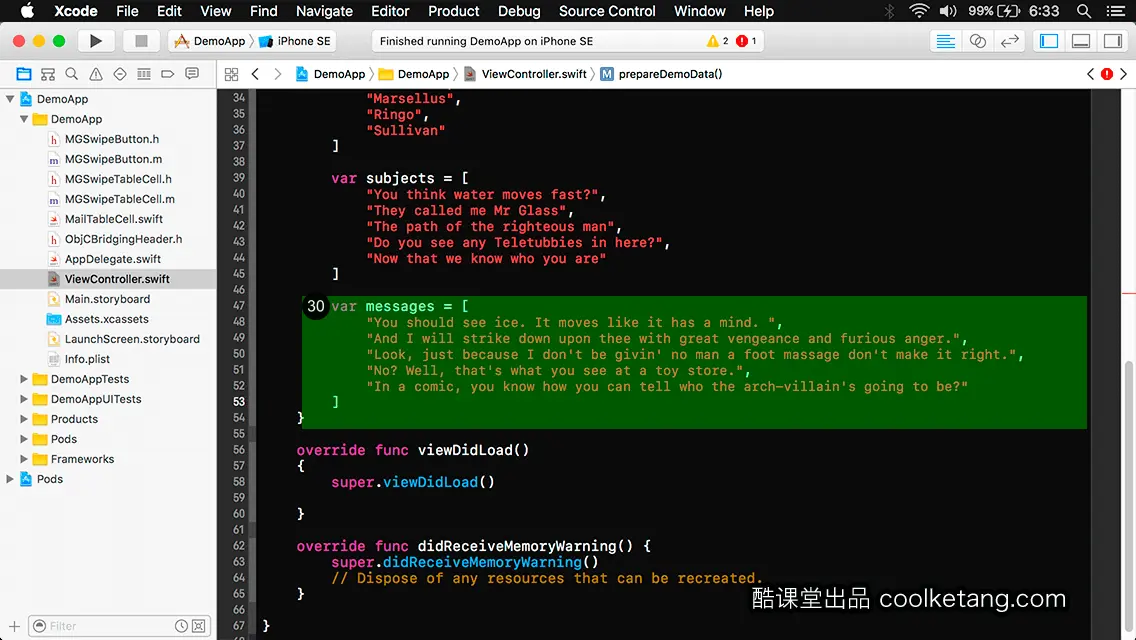The image size is (1136, 640).
Task: Toggle the navigator panel visibility
Action: tap(1049, 41)
